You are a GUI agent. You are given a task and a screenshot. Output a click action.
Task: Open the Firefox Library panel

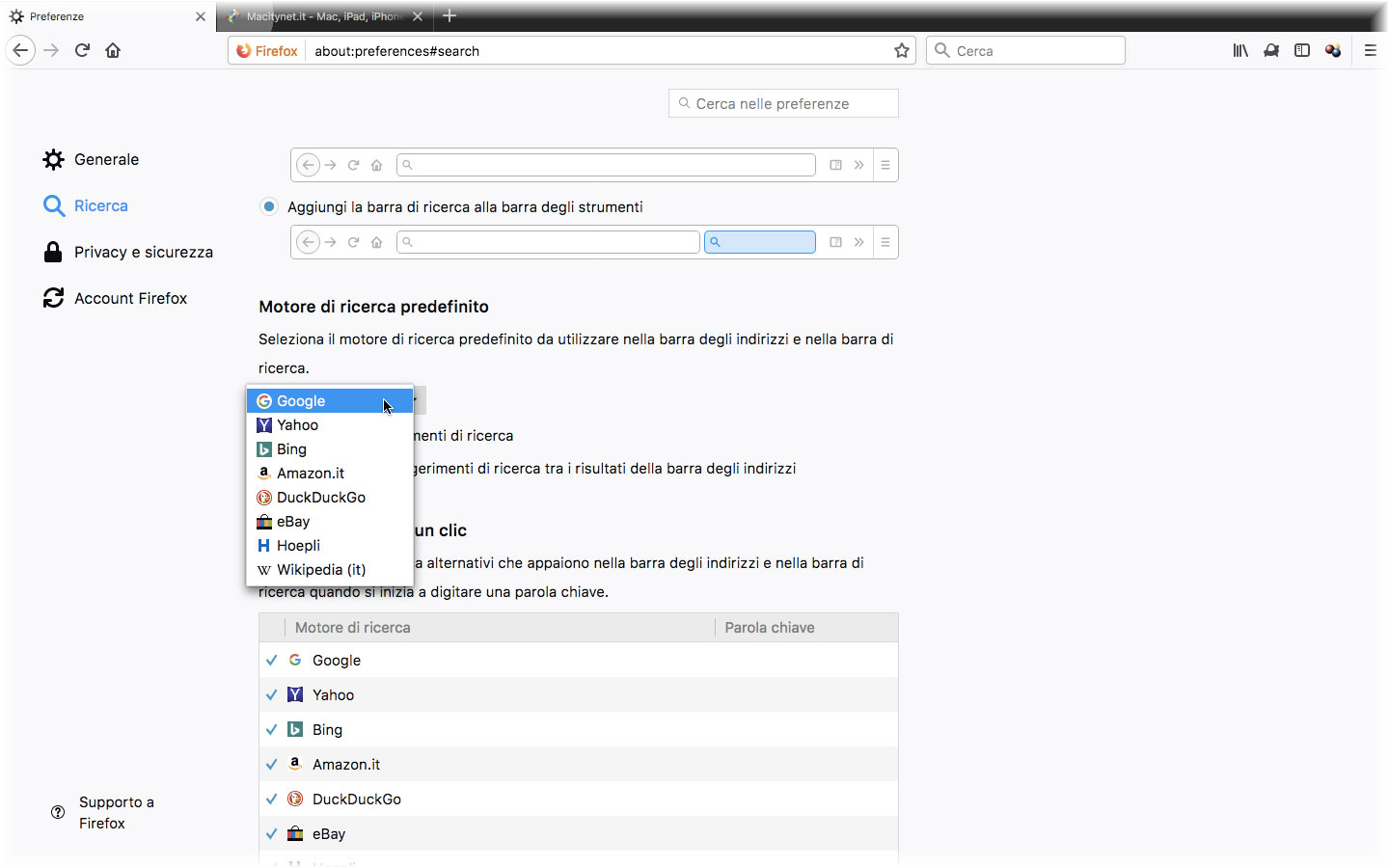(1240, 50)
